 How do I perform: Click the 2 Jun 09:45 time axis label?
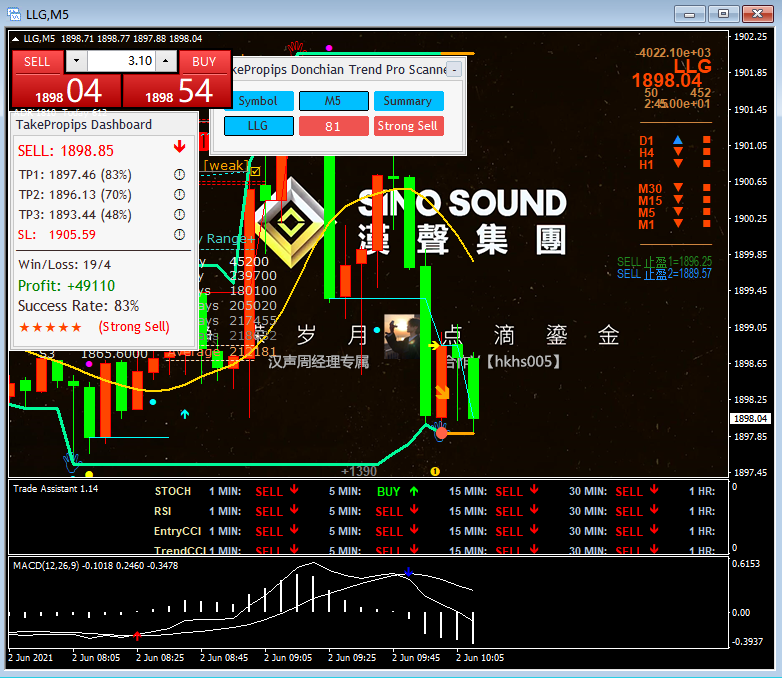pos(416,658)
